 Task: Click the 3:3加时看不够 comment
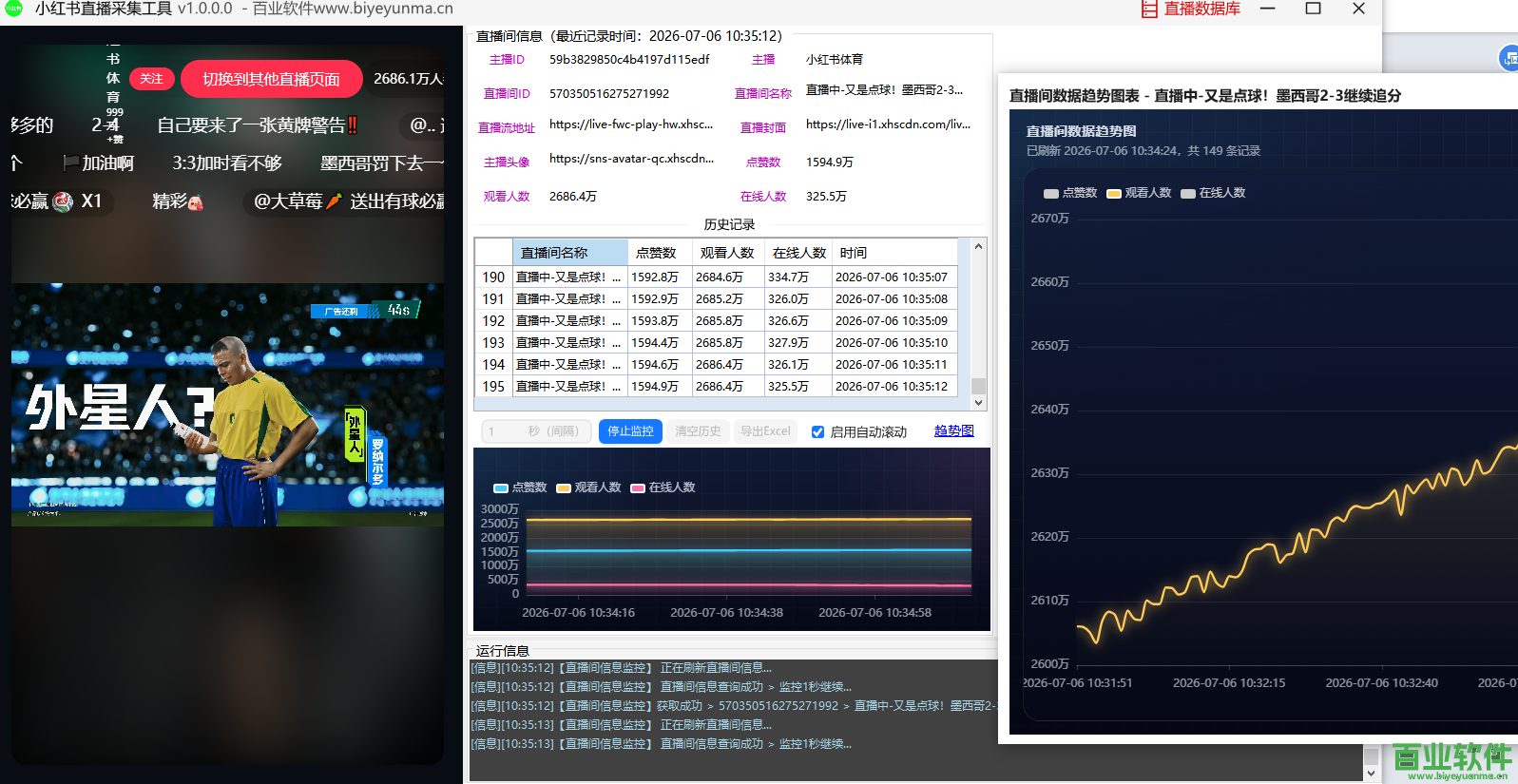click(x=227, y=163)
